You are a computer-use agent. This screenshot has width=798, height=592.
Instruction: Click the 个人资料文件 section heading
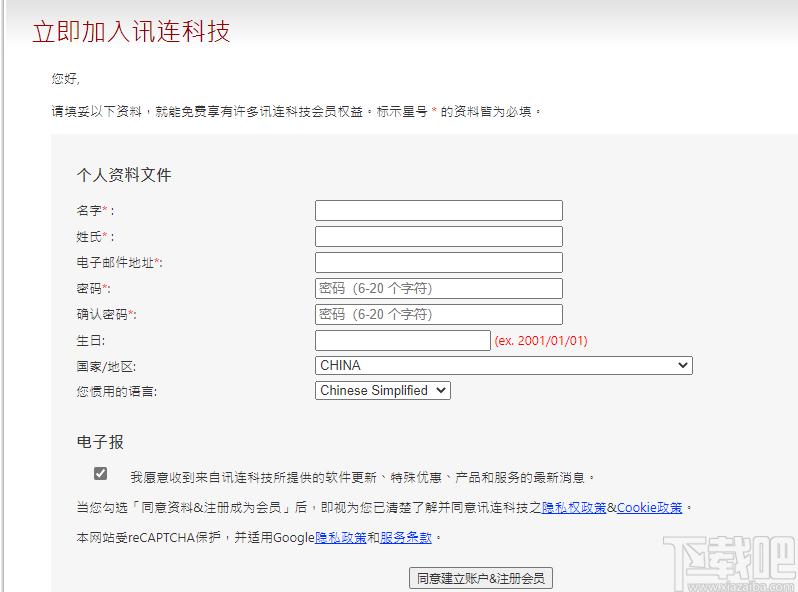pos(124,175)
